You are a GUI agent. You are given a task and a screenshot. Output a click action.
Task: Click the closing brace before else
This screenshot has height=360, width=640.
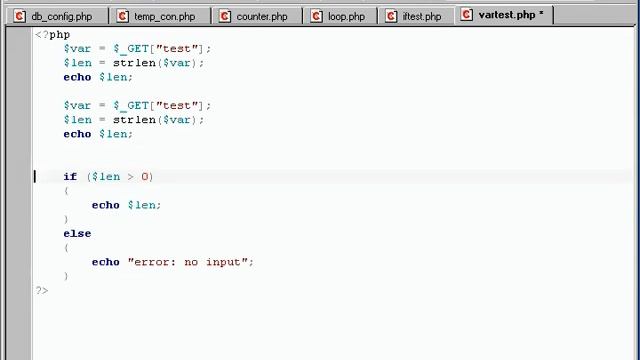[66, 219]
